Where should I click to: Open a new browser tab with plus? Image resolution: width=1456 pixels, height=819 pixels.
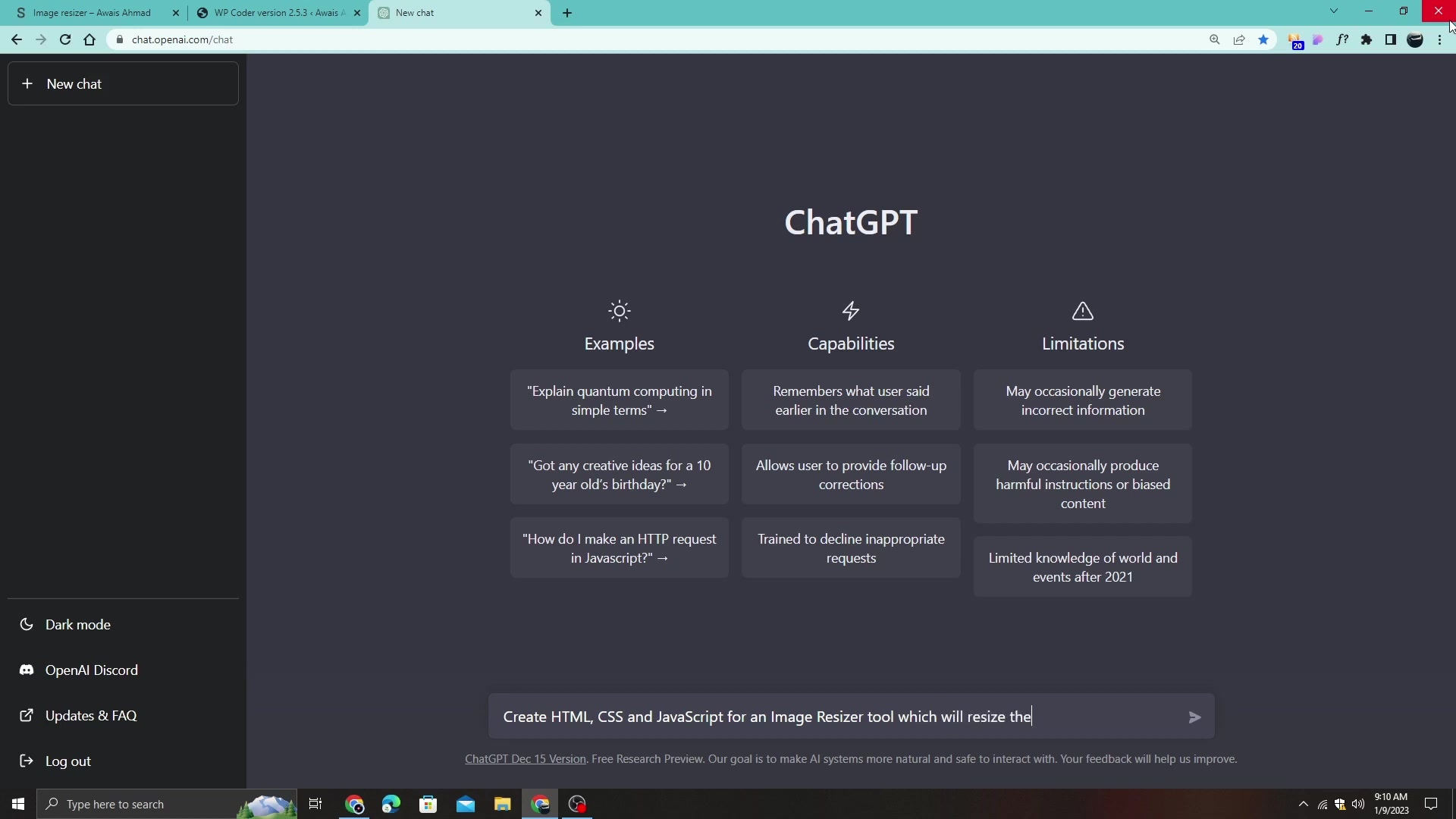567,13
